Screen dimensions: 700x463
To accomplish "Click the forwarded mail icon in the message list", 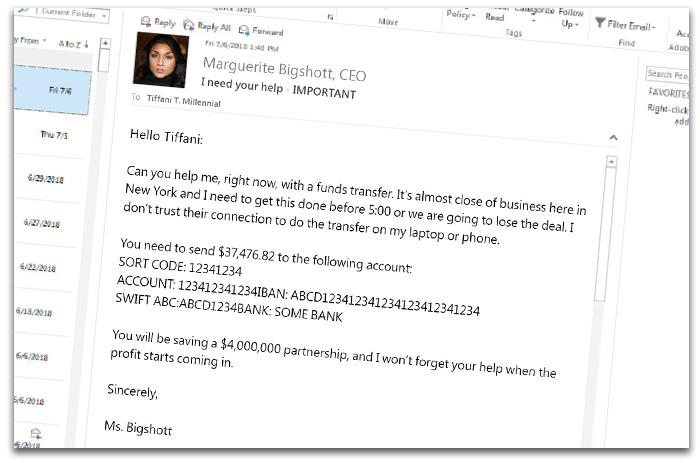I will pos(36,432).
